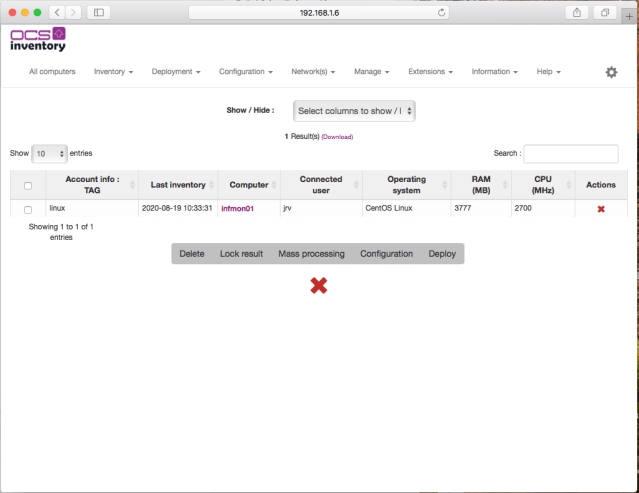Open the Deployment menu
The height and width of the screenshot is (493, 639).
tap(176, 72)
